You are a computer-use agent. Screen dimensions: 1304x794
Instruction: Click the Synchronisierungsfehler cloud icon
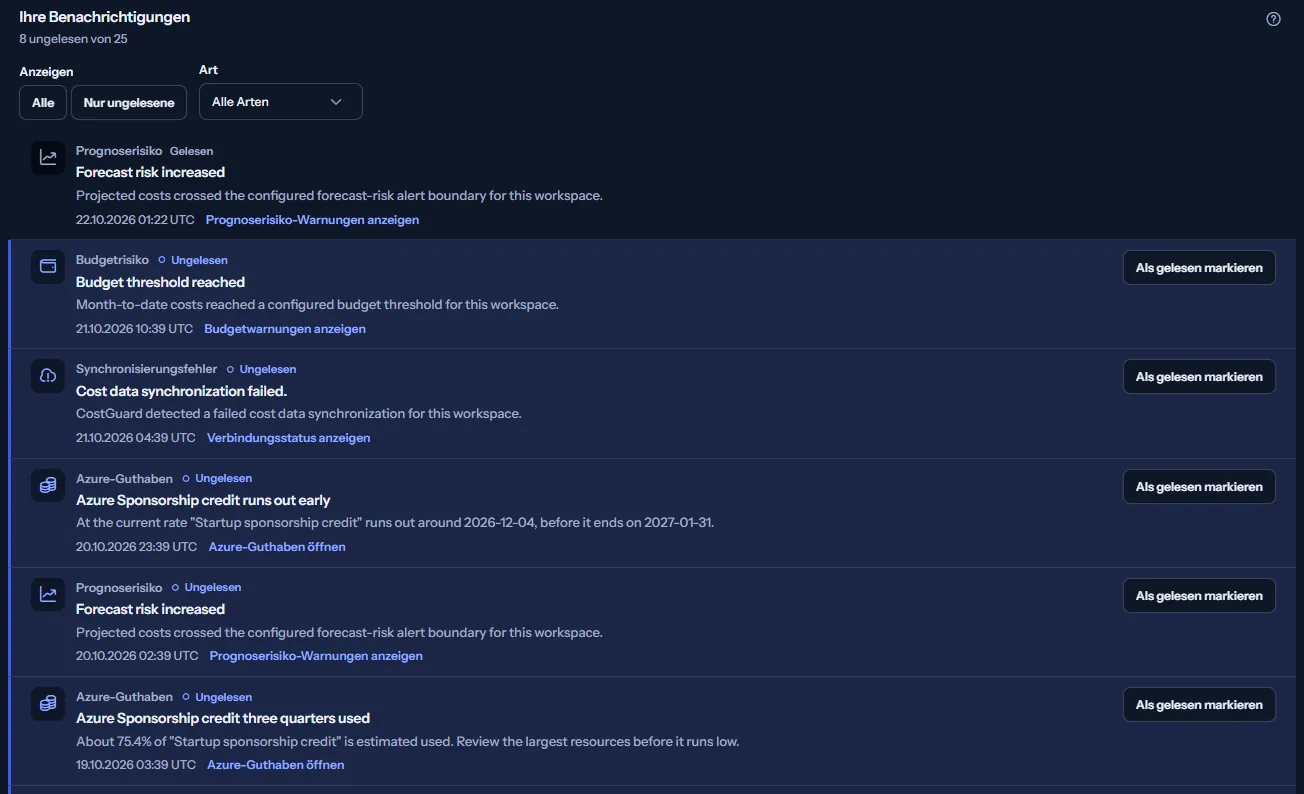coord(48,376)
